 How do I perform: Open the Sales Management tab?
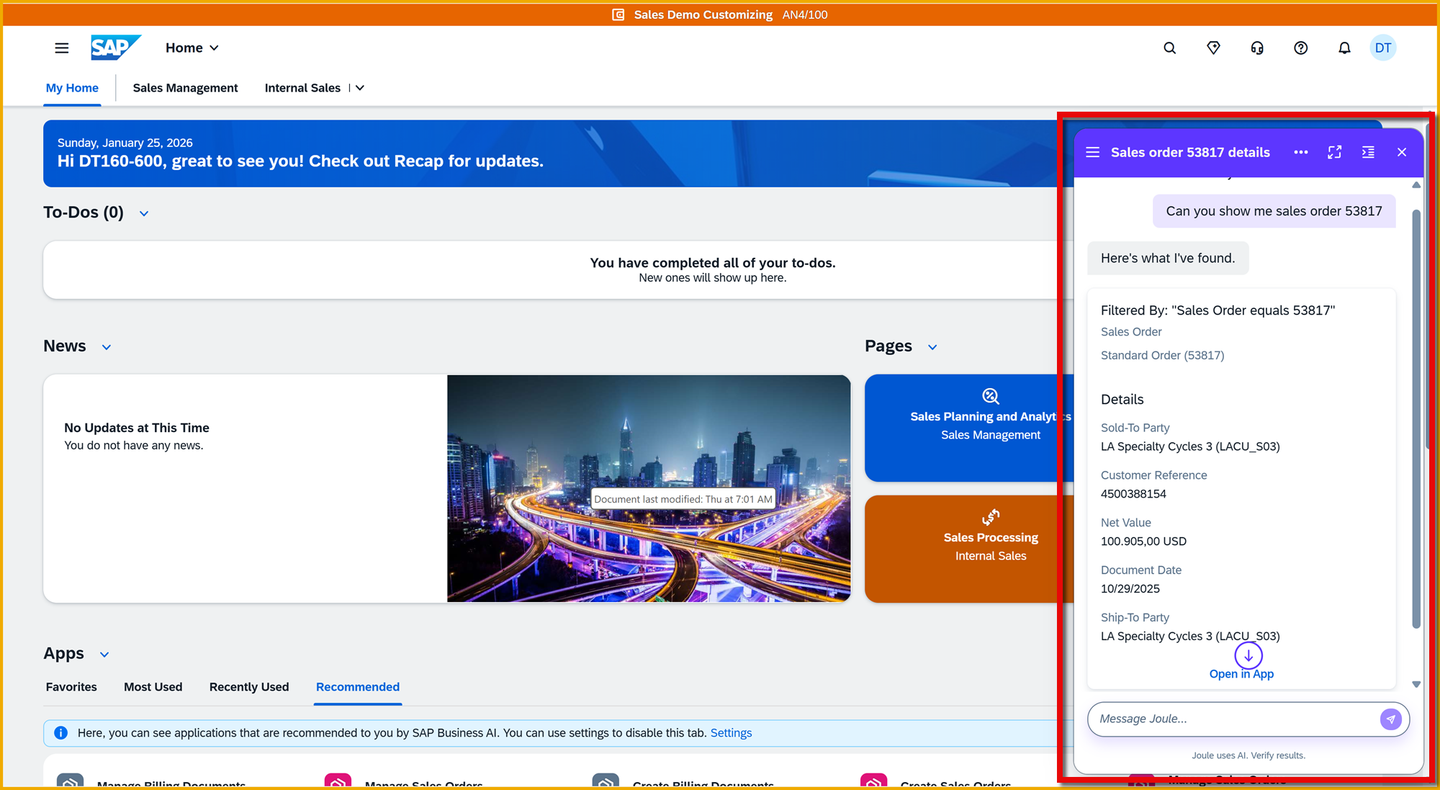click(185, 88)
